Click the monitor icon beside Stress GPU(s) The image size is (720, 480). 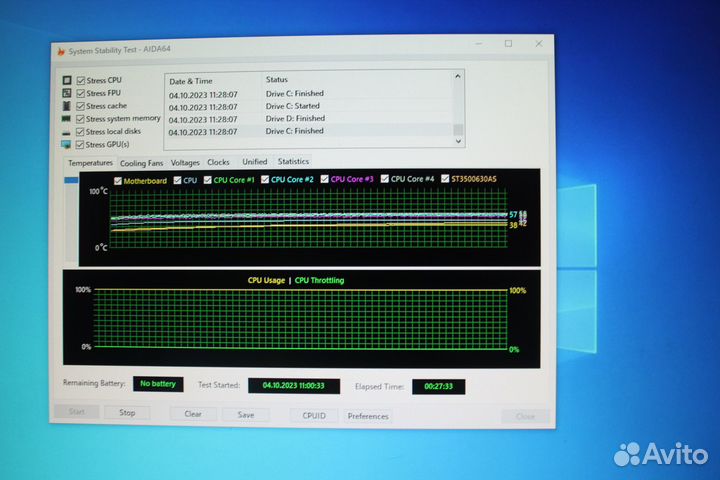pyautogui.click(x=66, y=145)
